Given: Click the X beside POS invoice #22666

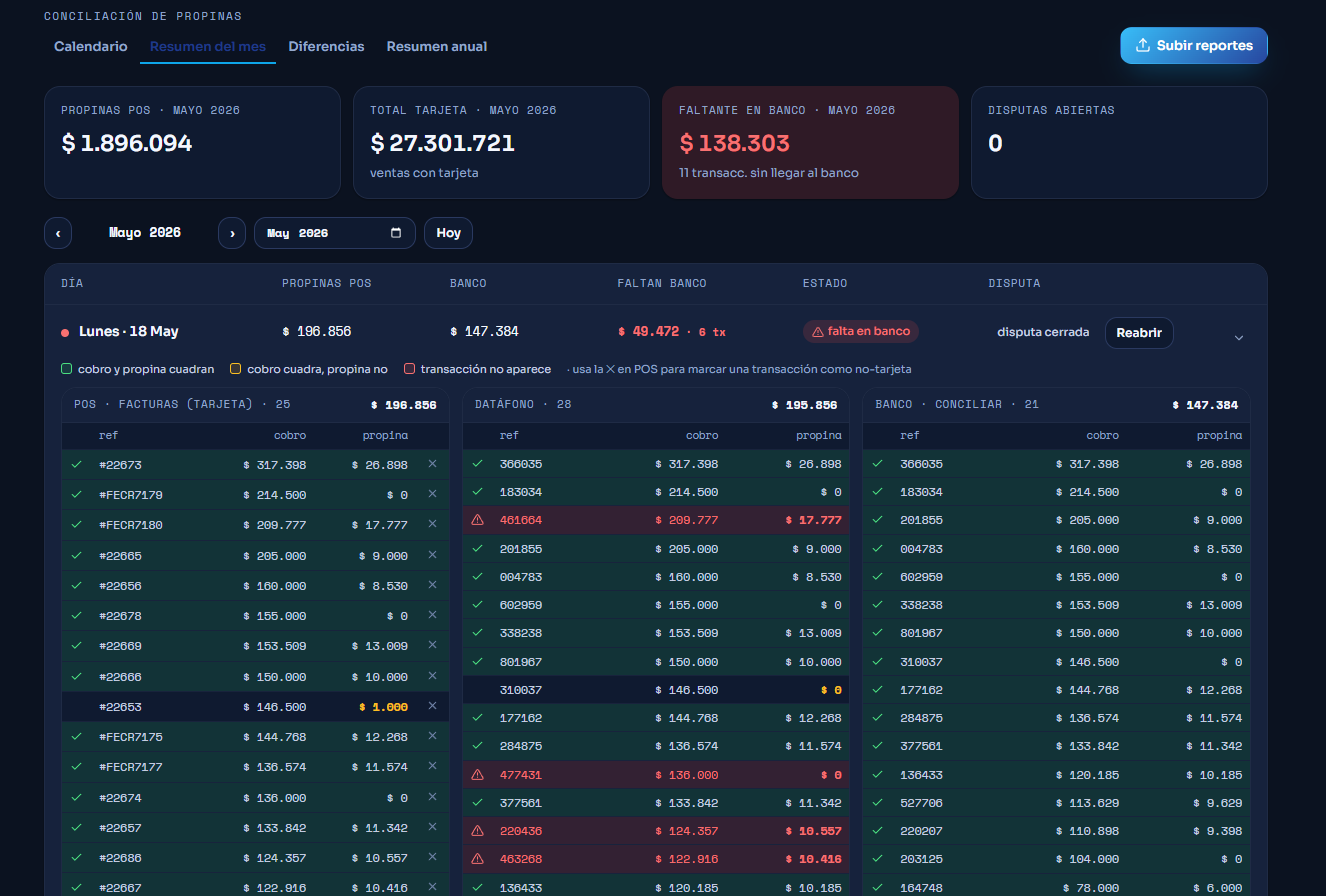Looking at the screenshot, I should click(432, 676).
